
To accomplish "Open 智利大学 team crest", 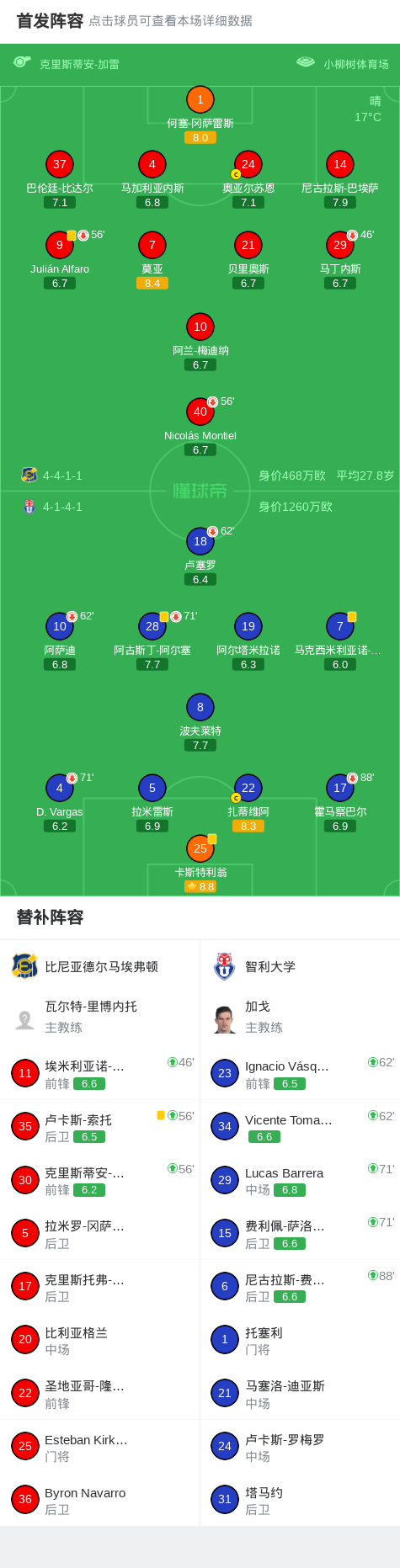I will pos(224,966).
